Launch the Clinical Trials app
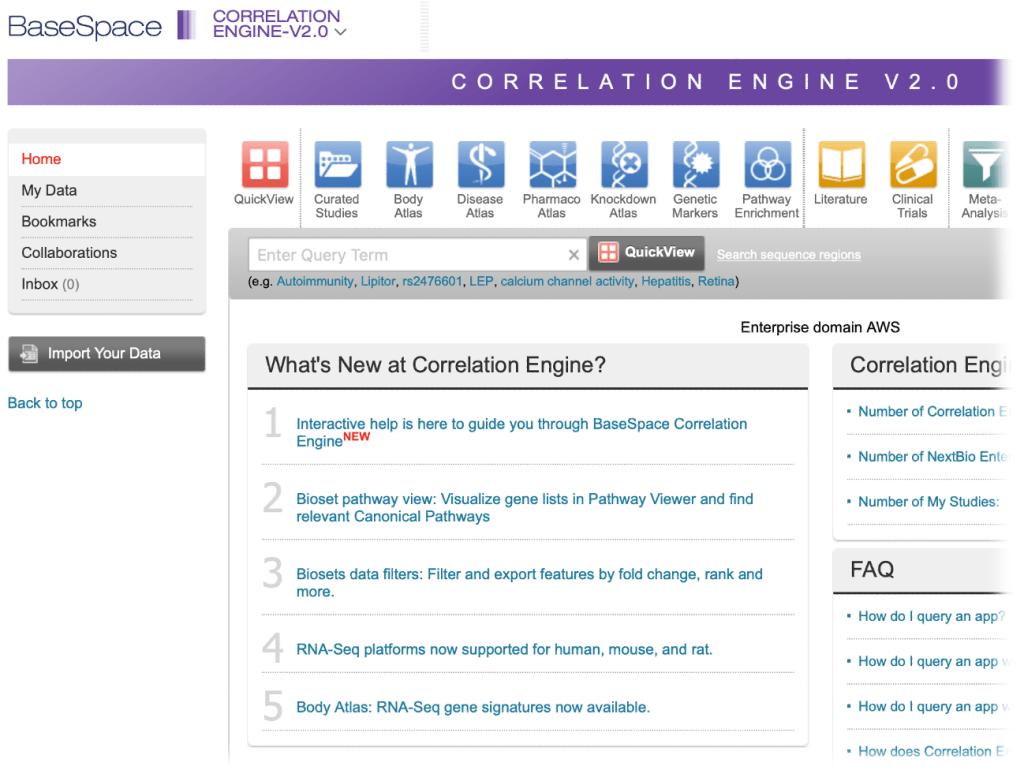This screenshot has height=770, width=1024. pyautogui.click(x=913, y=165)
